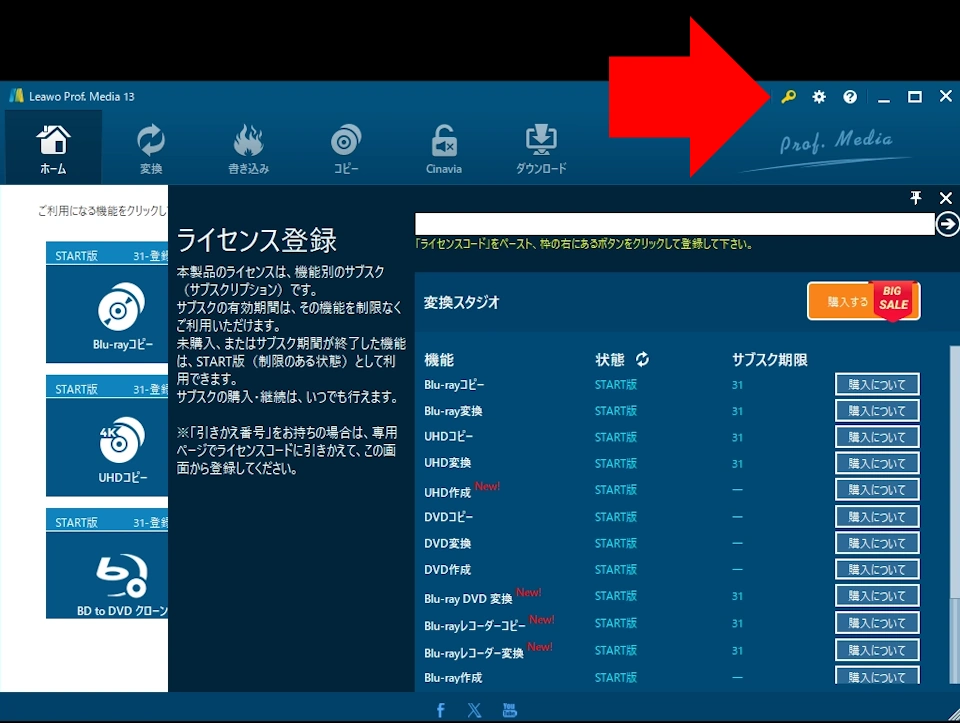Select the Cinavia tab
This screenshot has height=723, width=960.
(444, 149)
